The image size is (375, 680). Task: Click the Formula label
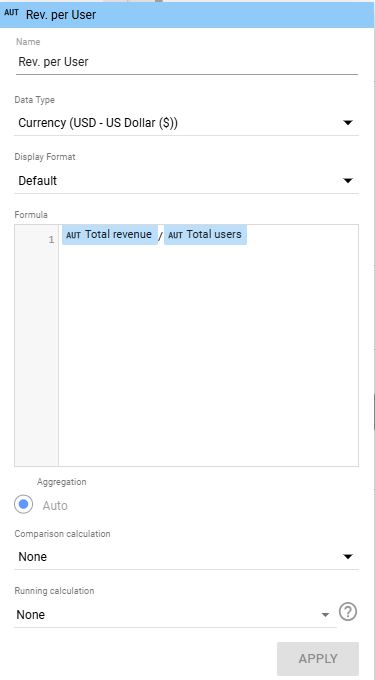[x=31, y=215]
